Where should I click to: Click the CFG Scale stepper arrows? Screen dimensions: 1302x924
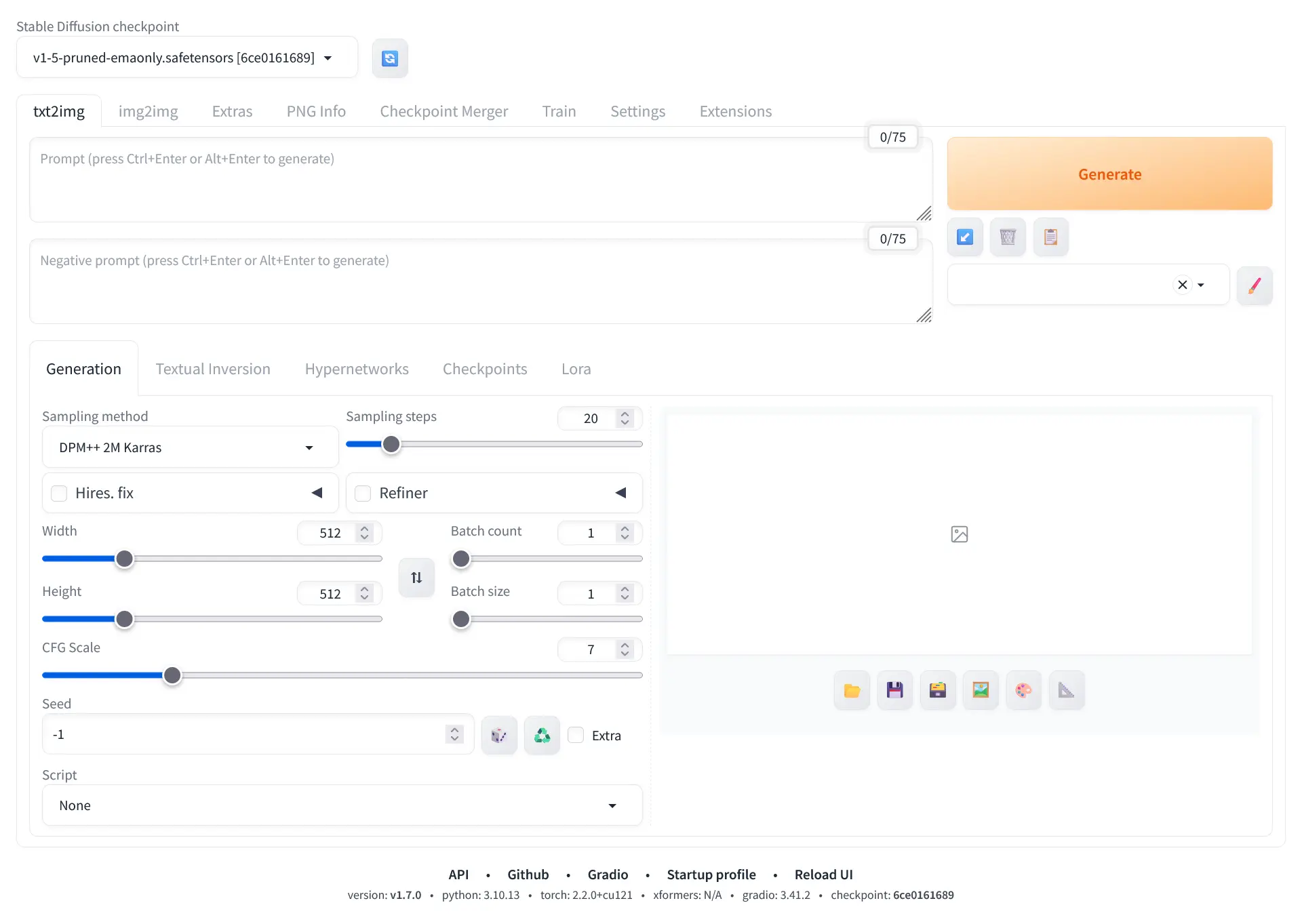point(625,649)
